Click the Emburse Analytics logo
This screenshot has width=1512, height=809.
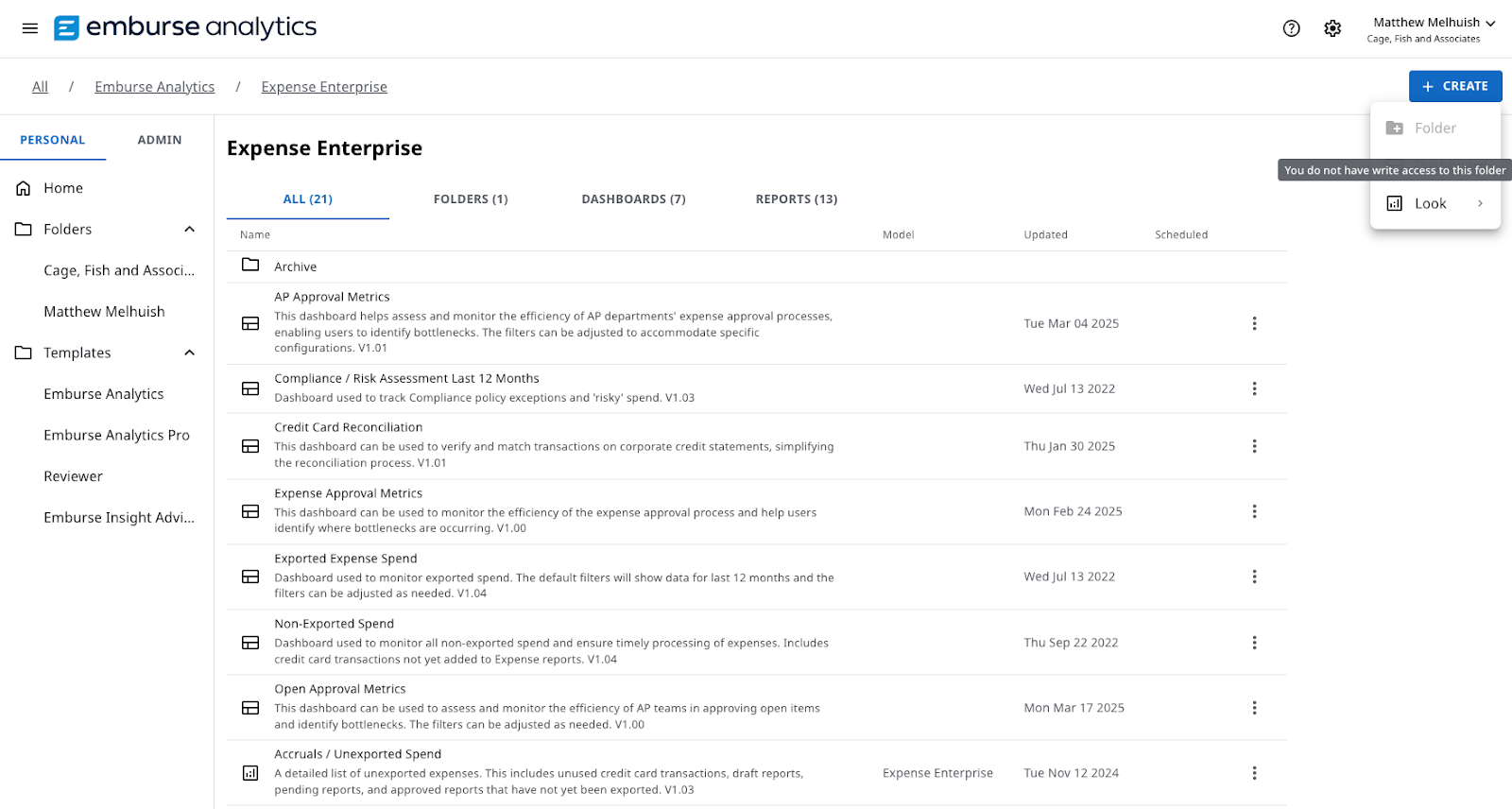185,28
